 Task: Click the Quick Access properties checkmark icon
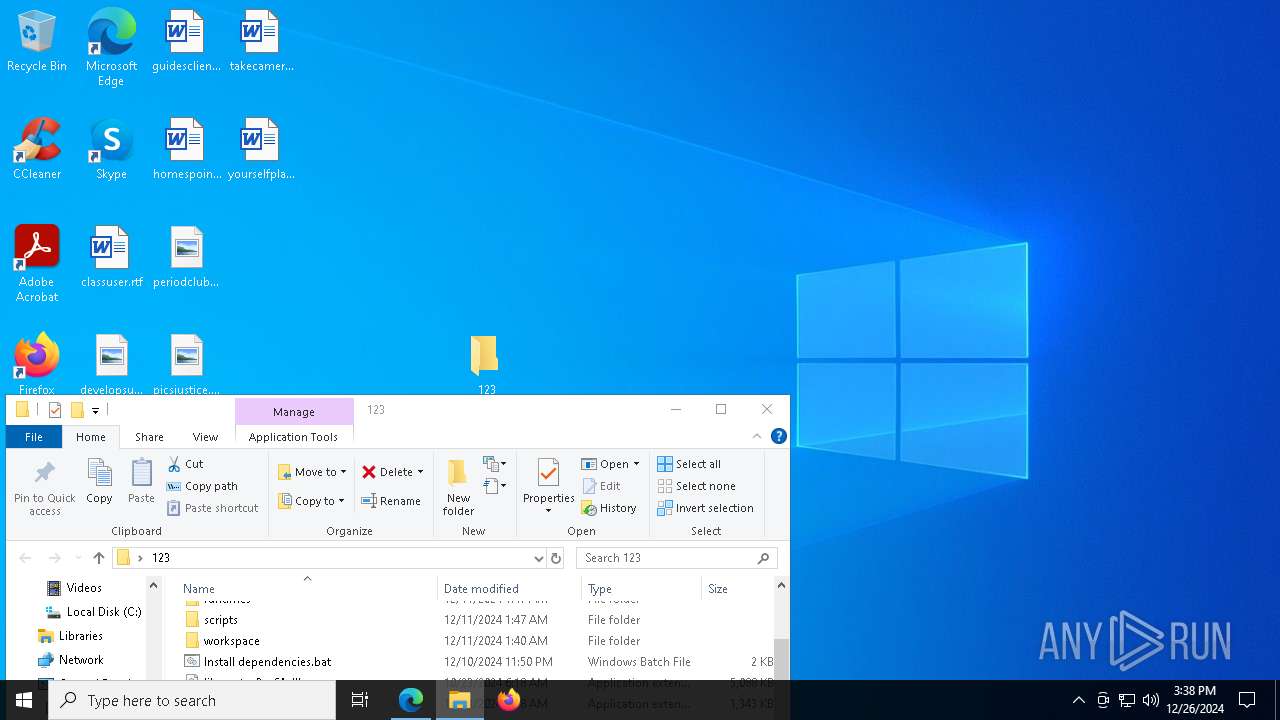tap(55, 410)
